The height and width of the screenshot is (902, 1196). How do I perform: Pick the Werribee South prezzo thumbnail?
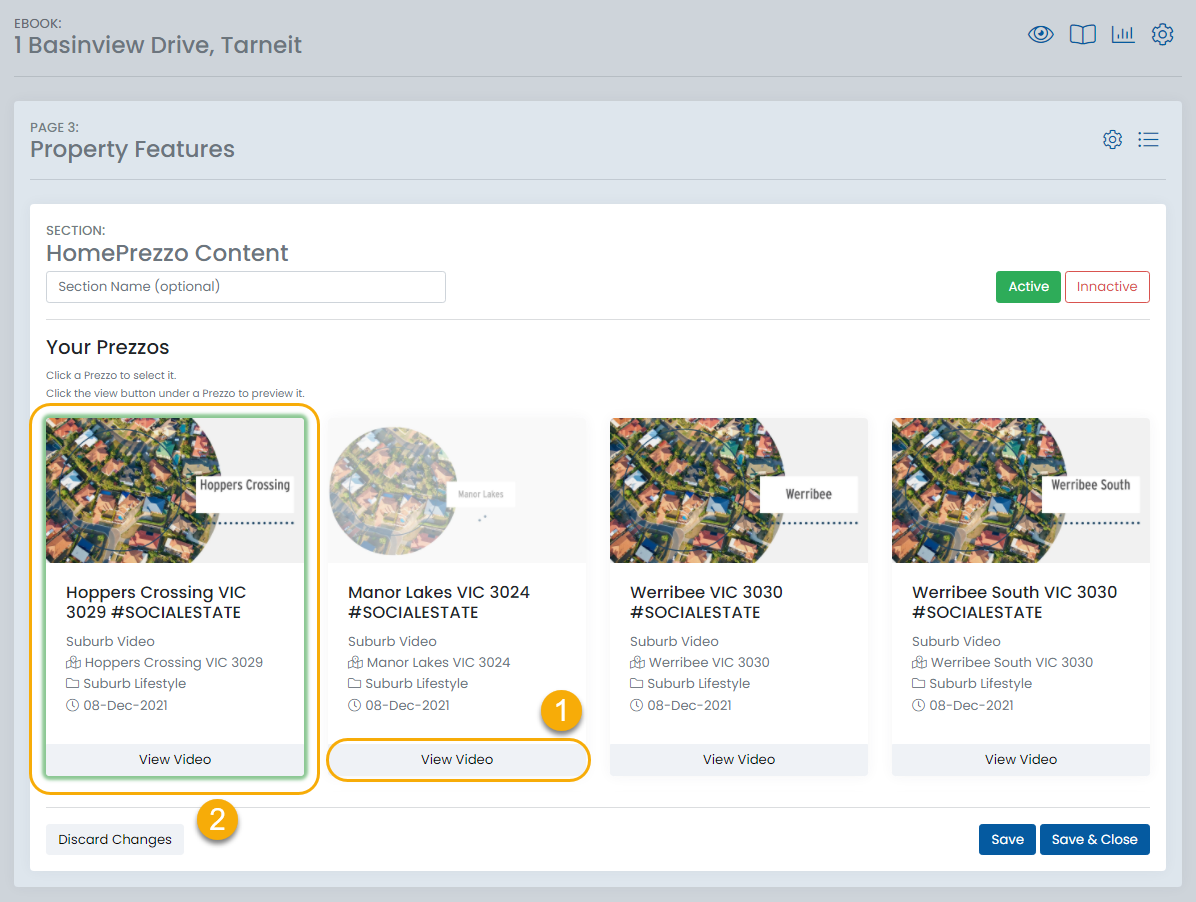(1021, 491)
